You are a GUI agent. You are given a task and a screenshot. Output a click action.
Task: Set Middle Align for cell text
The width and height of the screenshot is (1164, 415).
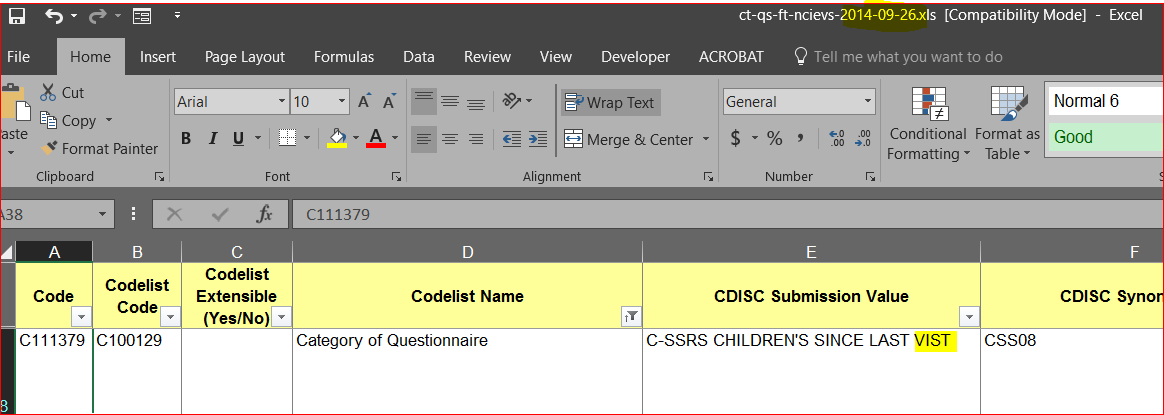(x=450, y=101)
